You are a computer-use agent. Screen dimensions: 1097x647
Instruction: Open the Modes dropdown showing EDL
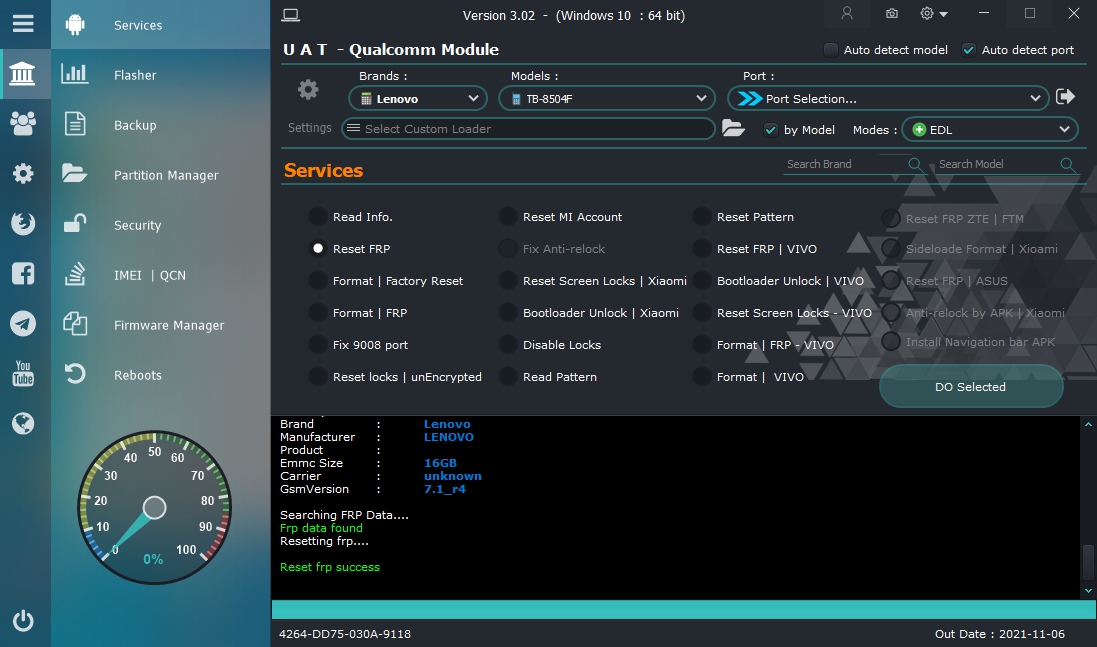[x=989, y=129]
